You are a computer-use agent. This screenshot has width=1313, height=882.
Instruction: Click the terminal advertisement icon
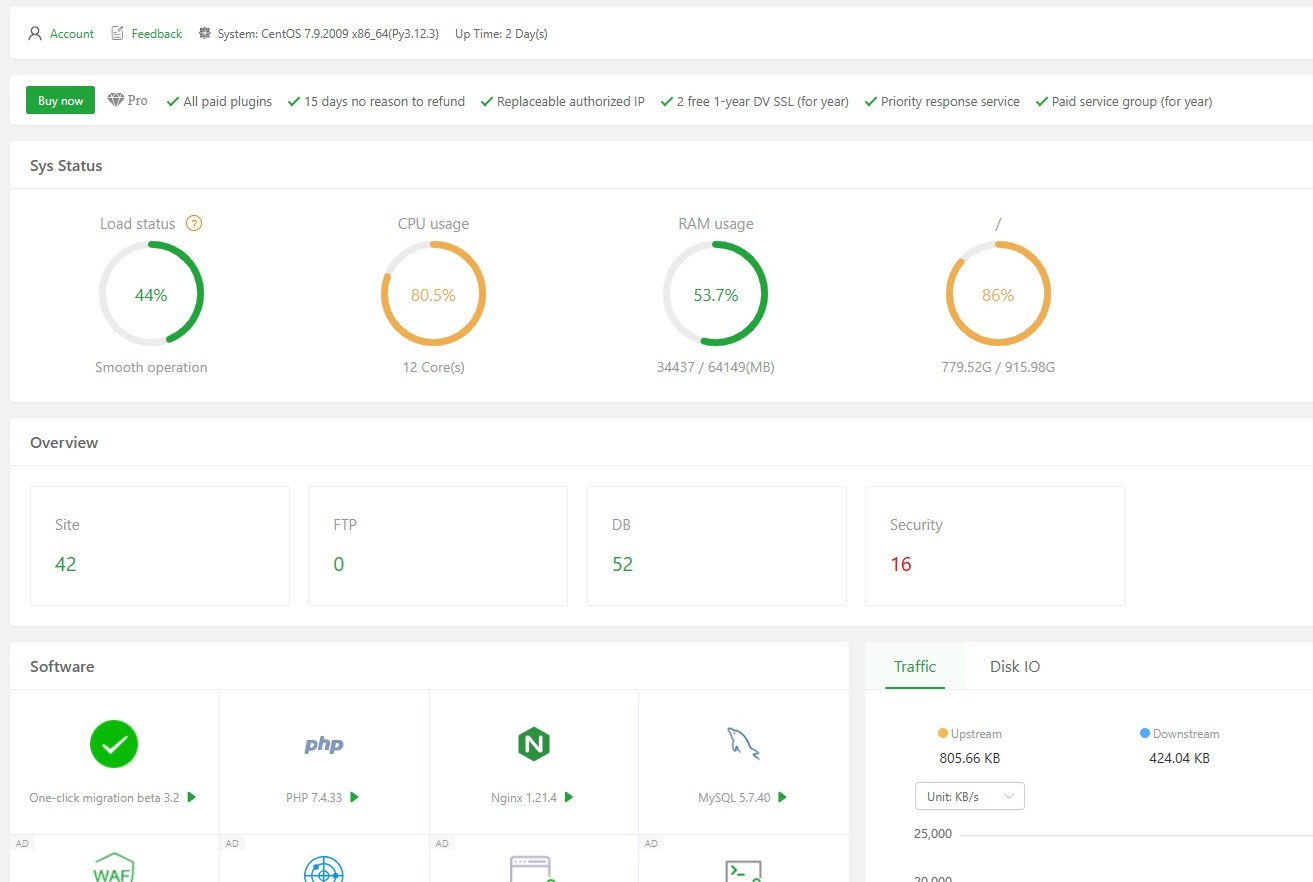742,870
